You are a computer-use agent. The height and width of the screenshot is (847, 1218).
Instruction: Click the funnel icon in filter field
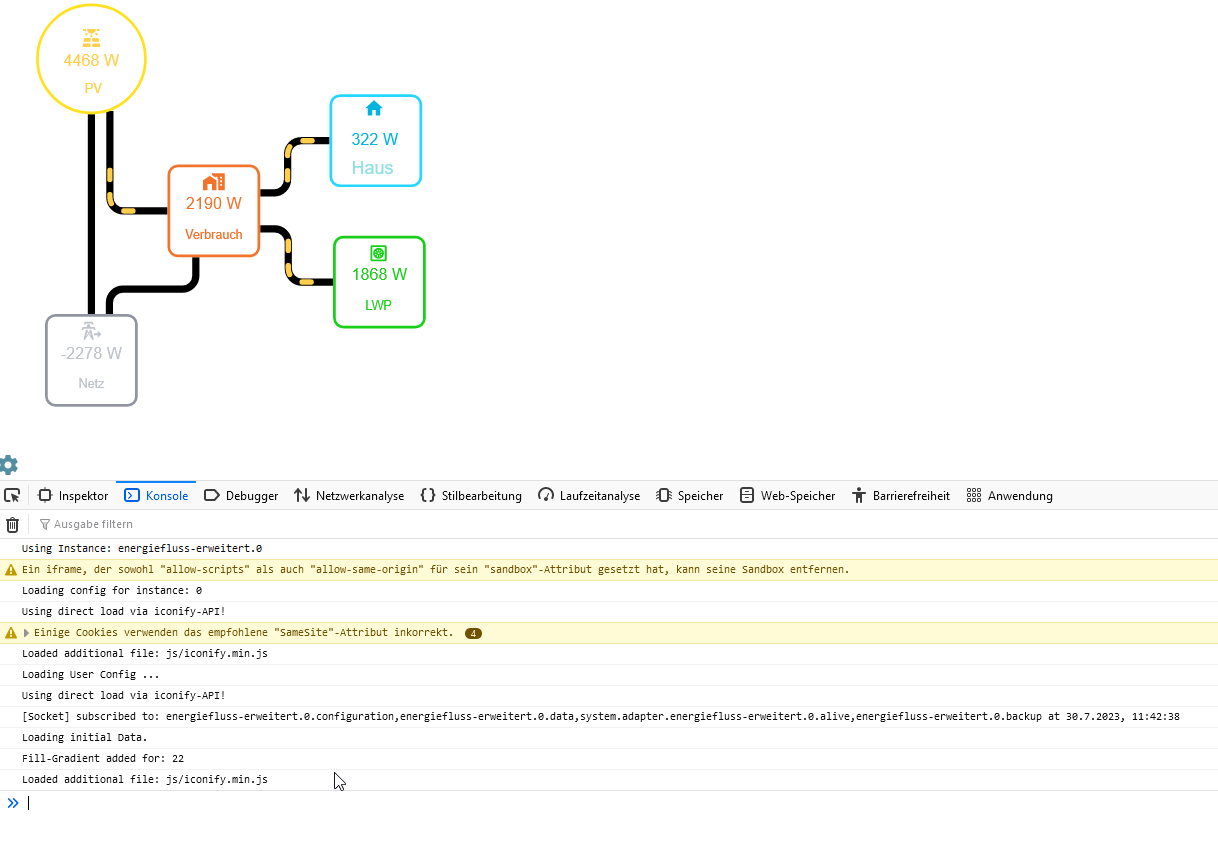[44, 524]
